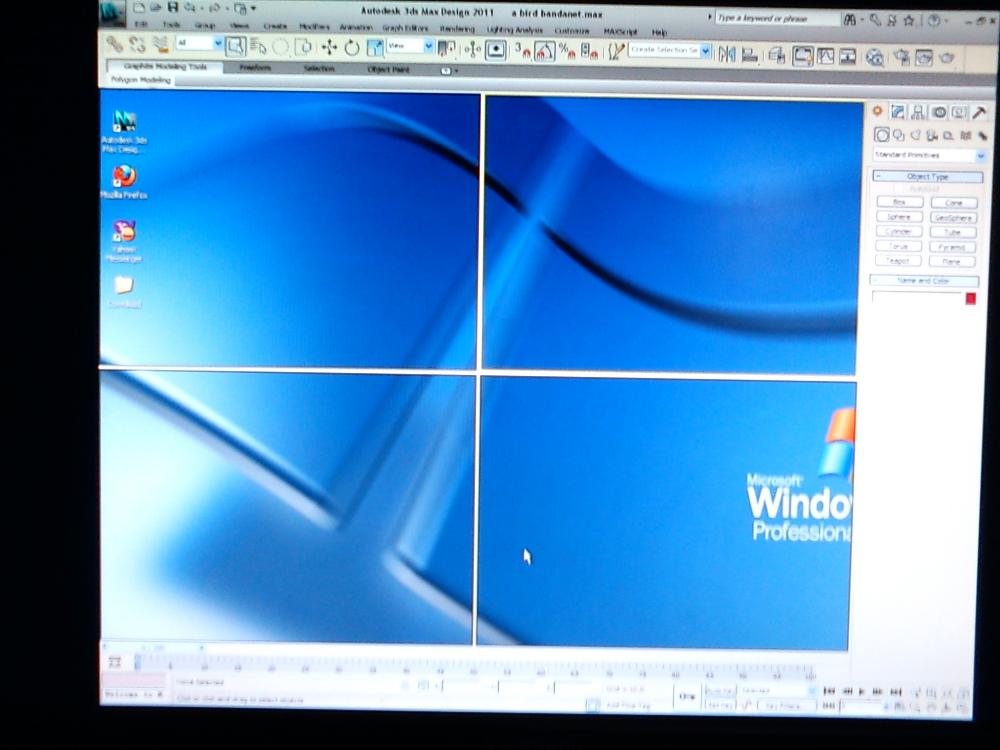The height and width of the screenshot is (750, 1000).
Task: Open the Modifiers menu
Action: (x=314, y=27)
